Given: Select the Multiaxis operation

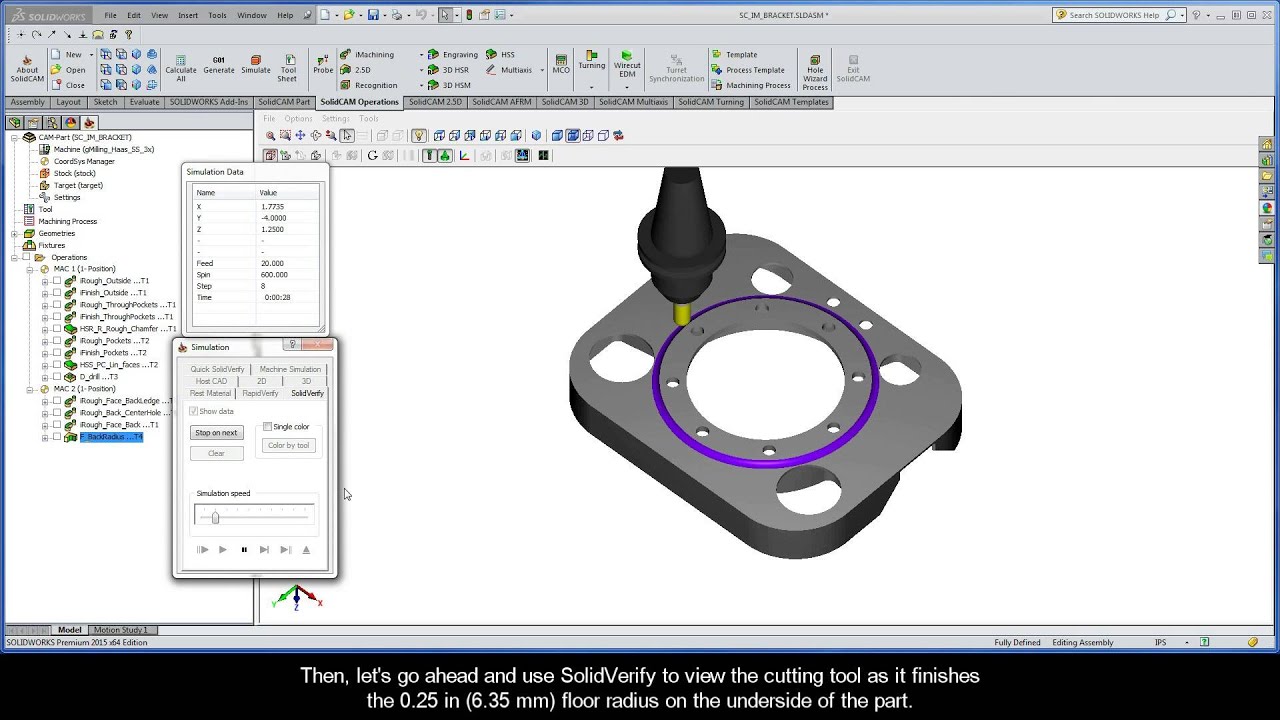Looking at the screenshot, I should pos(509,70).
